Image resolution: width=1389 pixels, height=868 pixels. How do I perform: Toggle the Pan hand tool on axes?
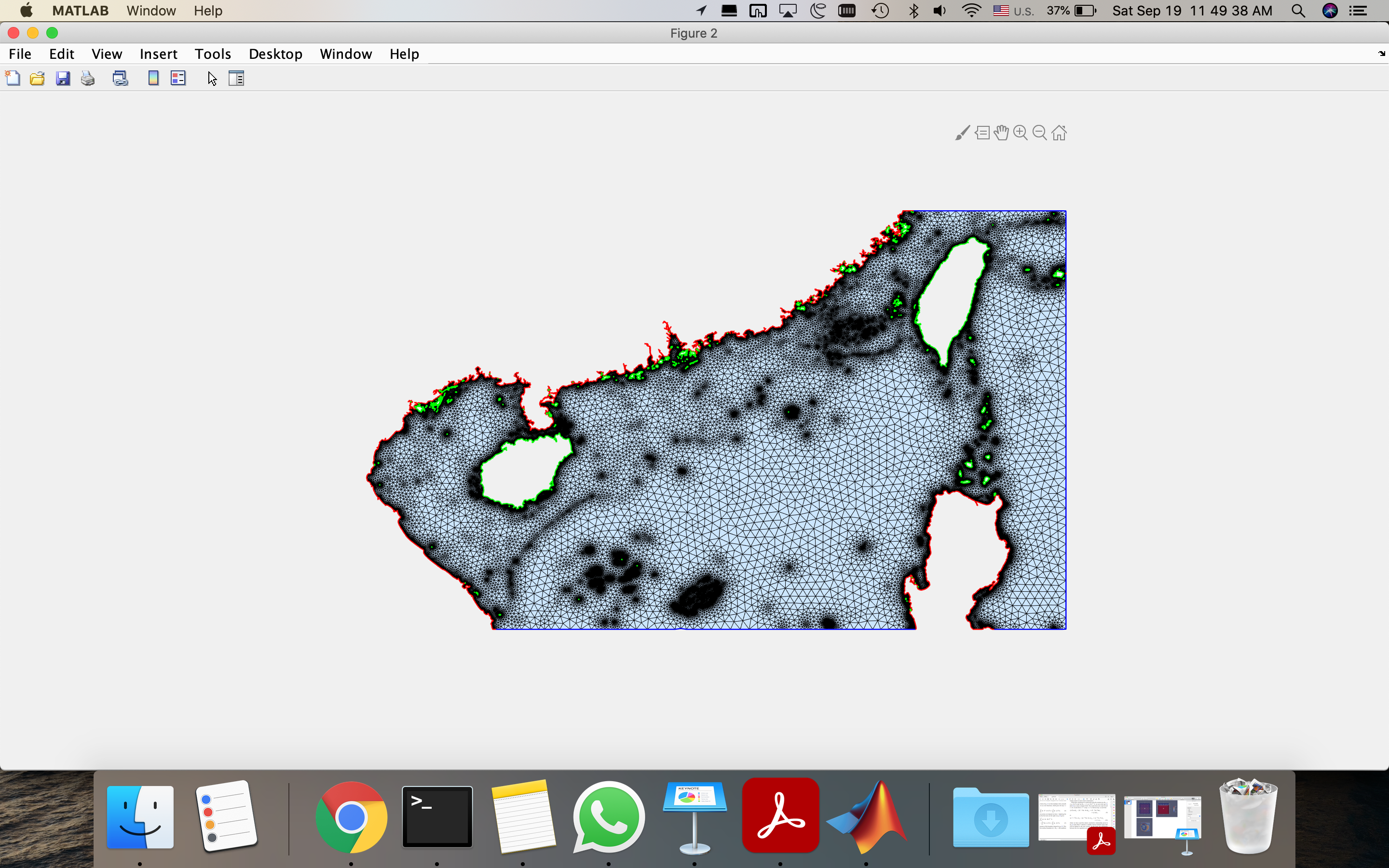point(1001,133)
